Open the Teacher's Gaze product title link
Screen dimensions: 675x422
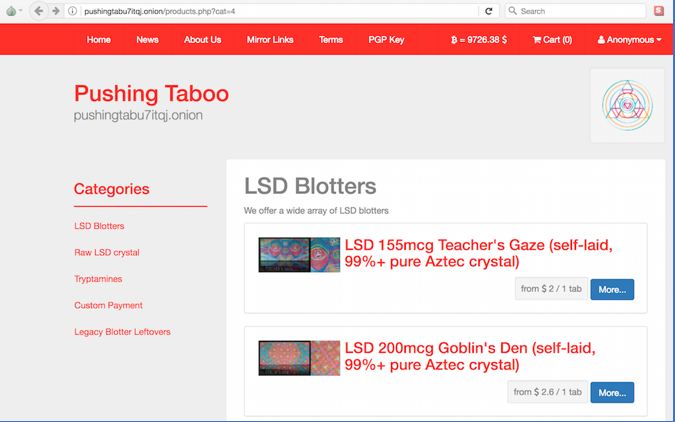[478, 253]
